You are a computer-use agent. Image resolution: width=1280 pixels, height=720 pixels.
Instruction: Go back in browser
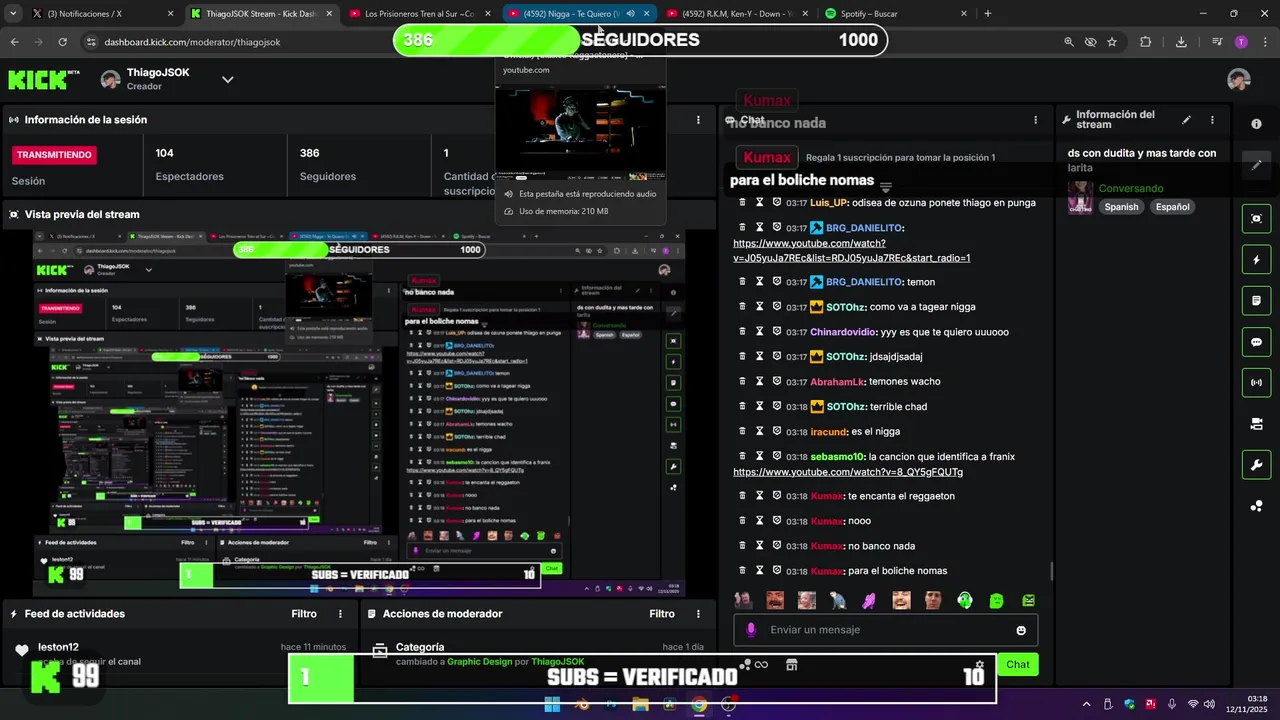tap(14, 42)
